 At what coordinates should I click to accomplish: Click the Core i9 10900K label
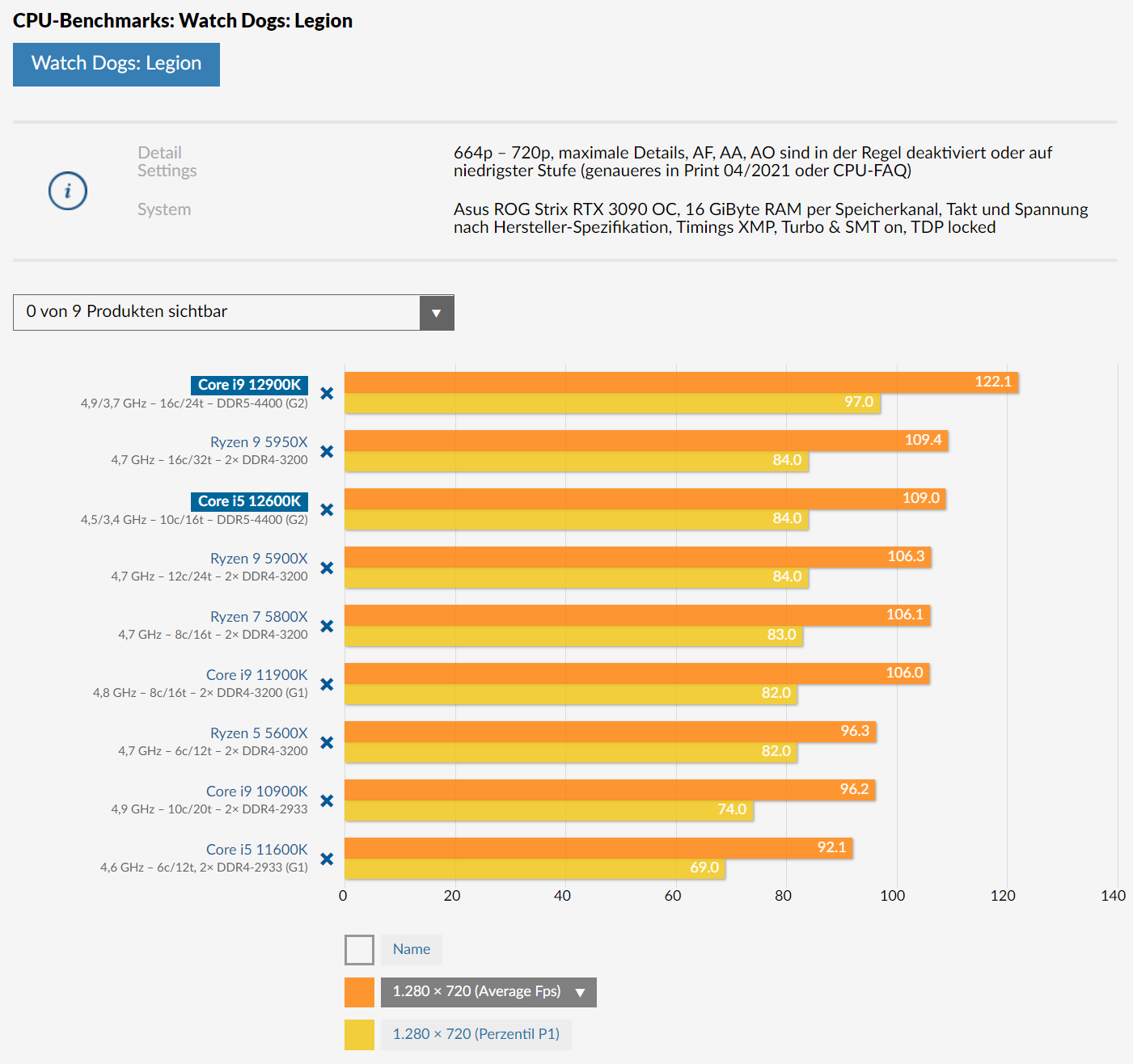tap(257, 792)
